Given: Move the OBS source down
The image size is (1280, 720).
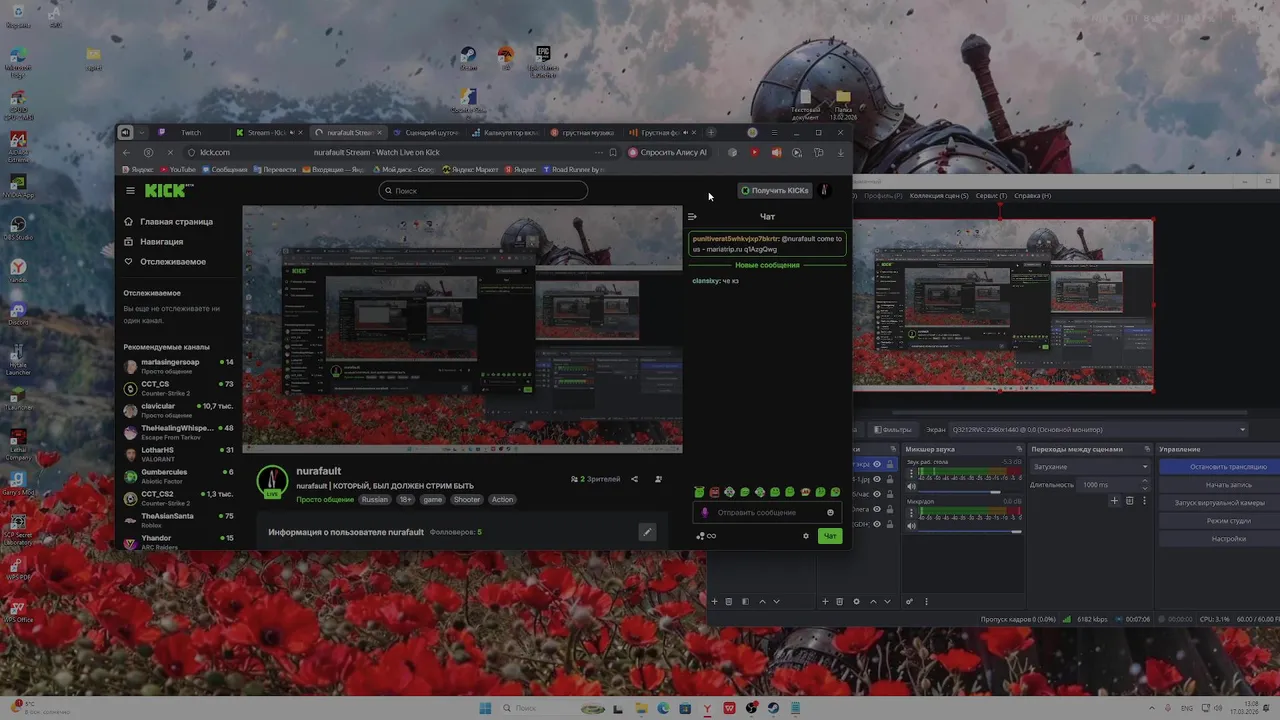Looking at the screenshot, I should click(x=887, y=602).
